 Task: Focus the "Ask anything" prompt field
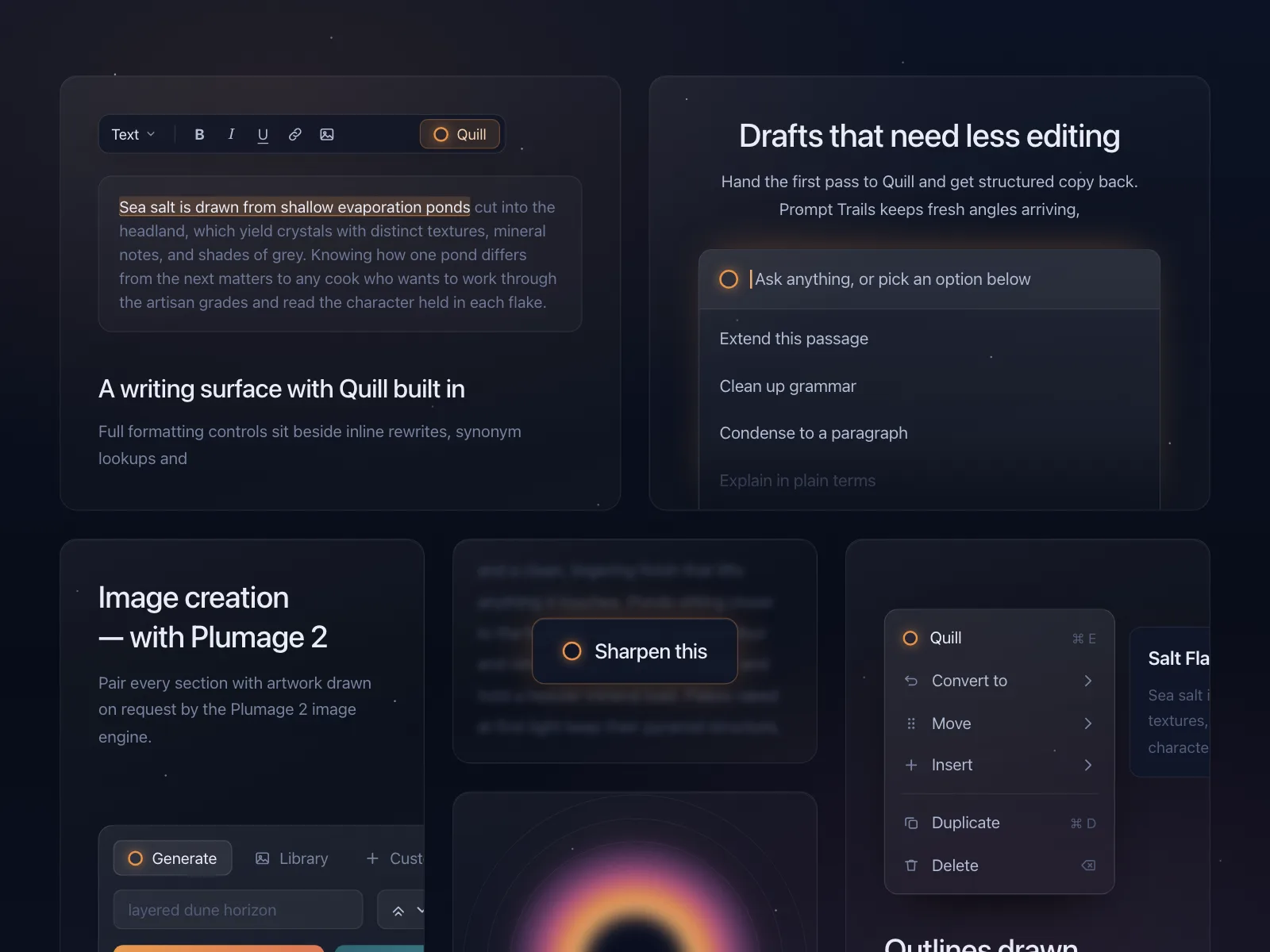(x=929, y=279)
